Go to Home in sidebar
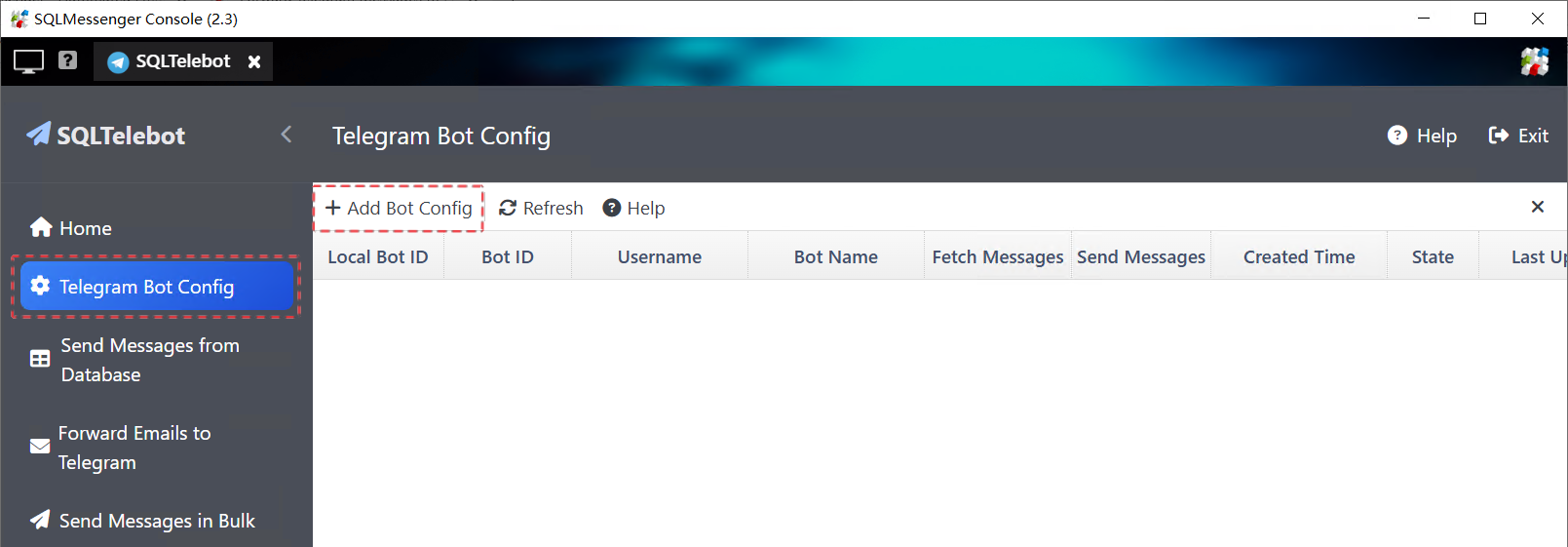The width and height of the screenshot is (1568, 547). click(x=71, y=228)
